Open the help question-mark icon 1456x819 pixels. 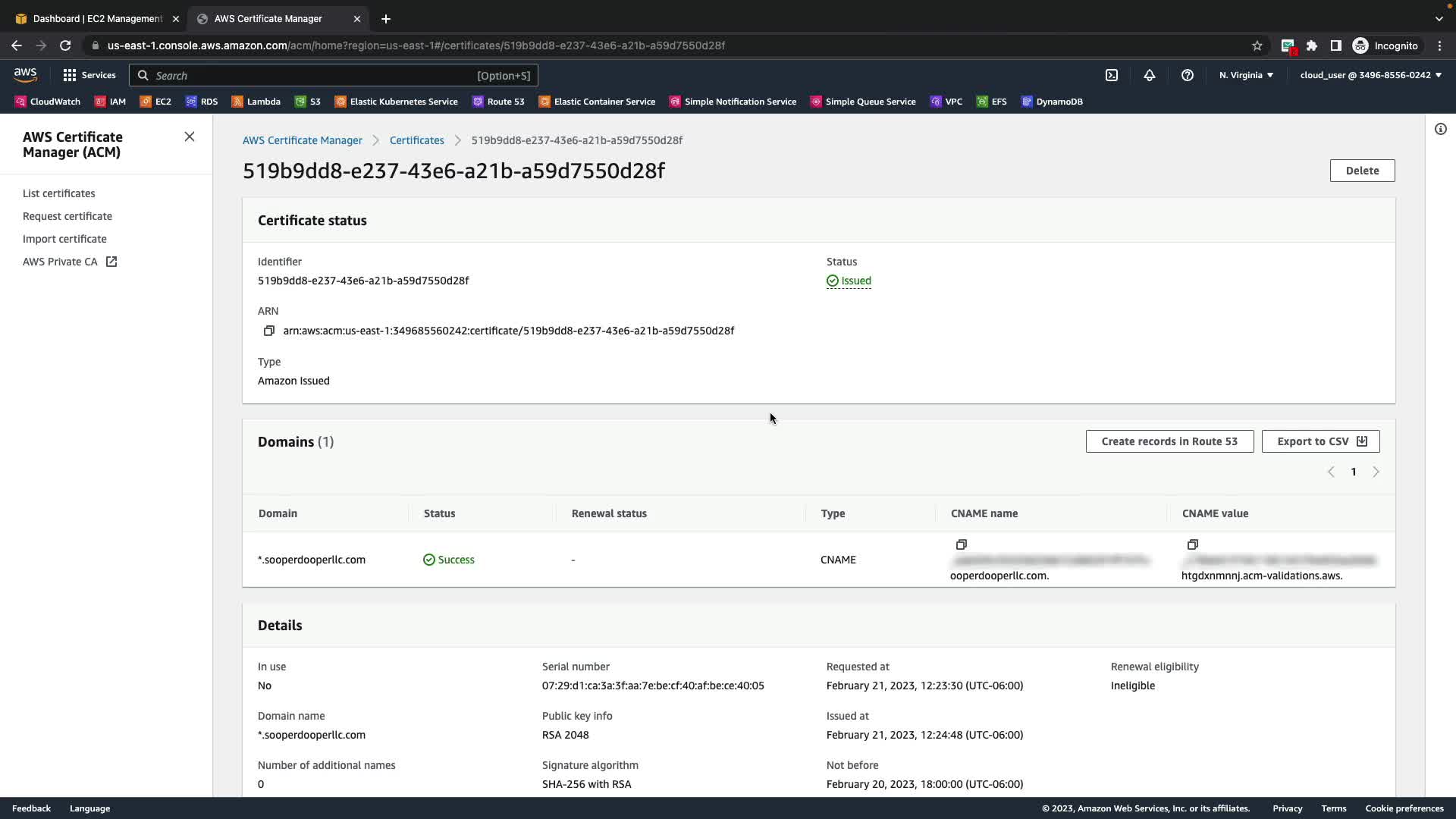pos(1188,75)
